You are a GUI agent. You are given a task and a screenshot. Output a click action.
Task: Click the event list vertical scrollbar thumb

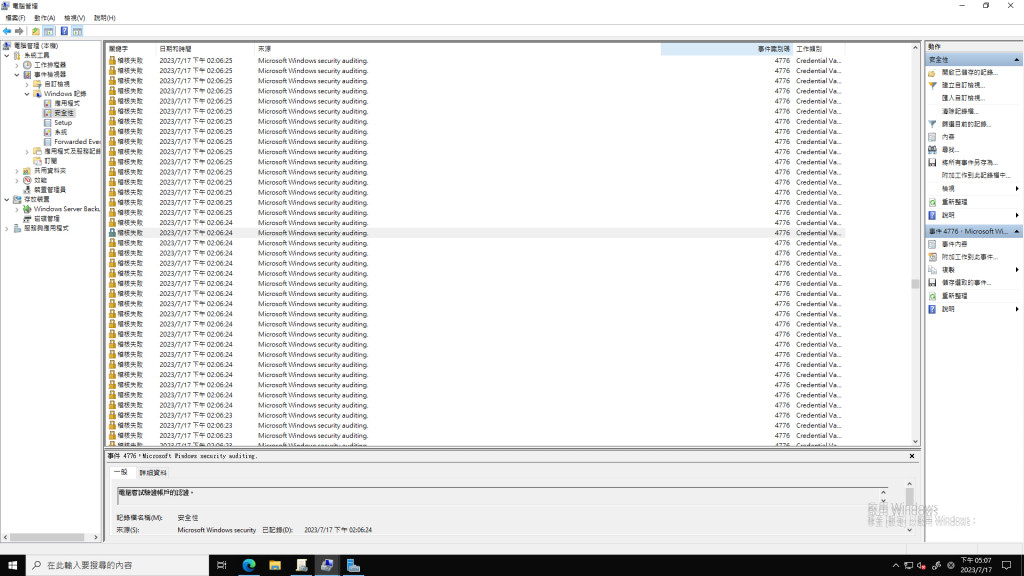point(915,284)
